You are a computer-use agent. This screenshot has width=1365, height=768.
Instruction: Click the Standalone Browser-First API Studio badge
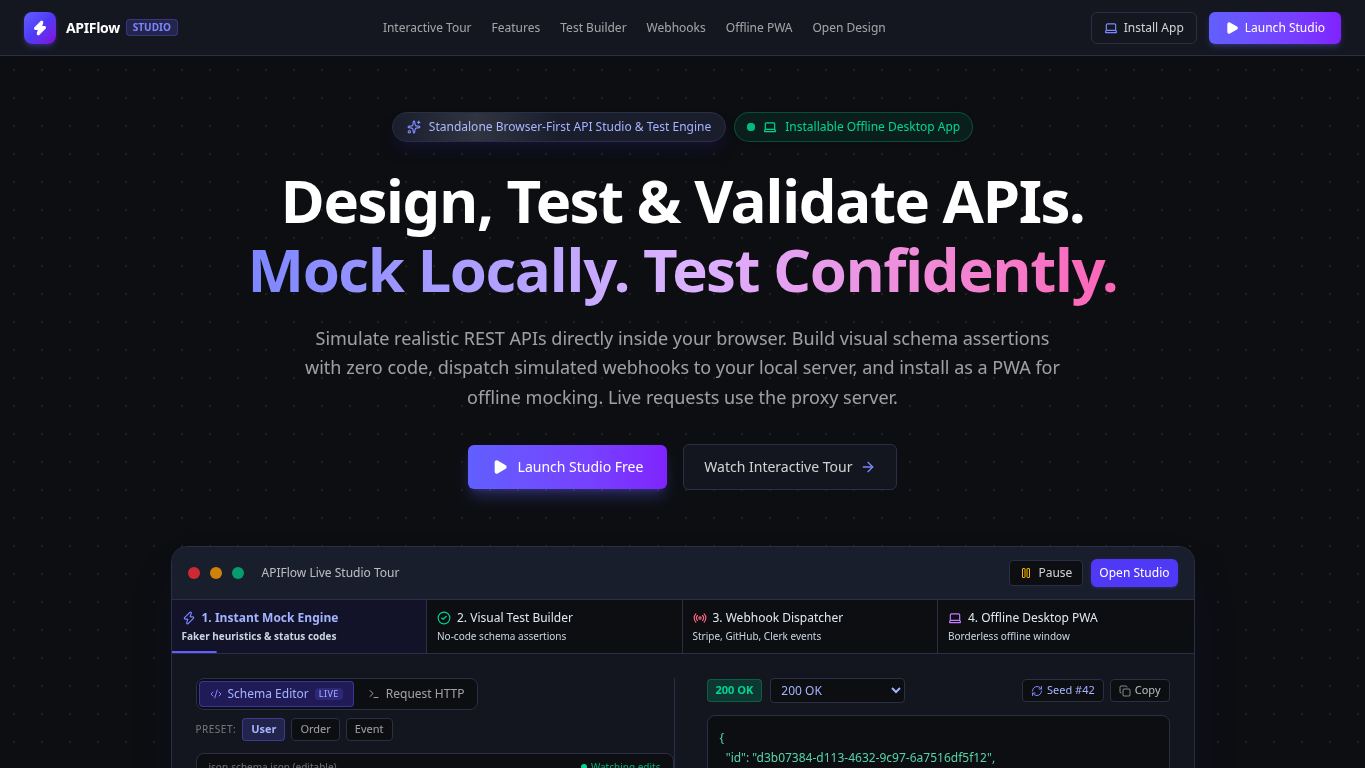click(559, 127)
